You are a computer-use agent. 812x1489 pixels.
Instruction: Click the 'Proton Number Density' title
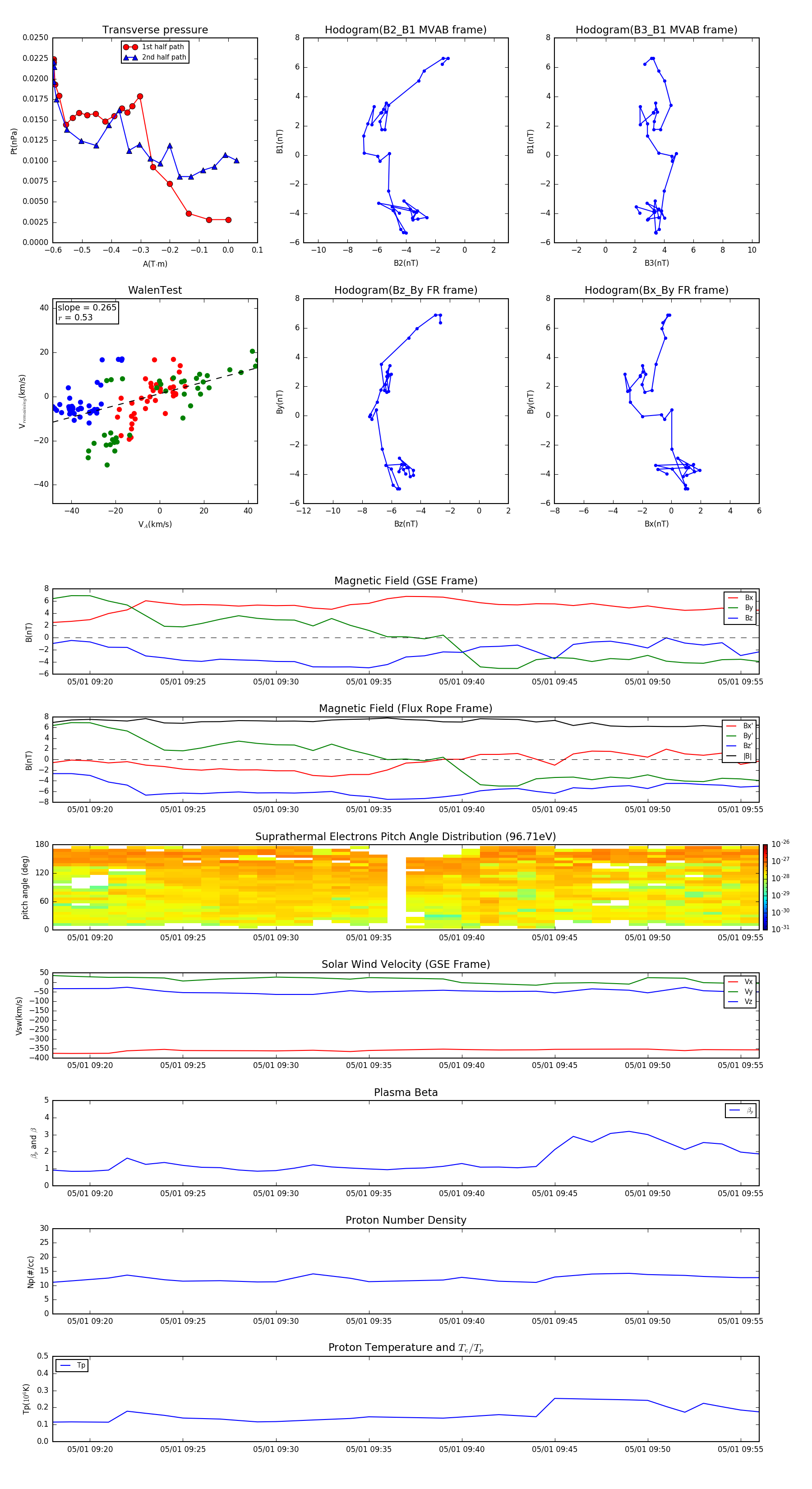click(x=406, y=1220)
